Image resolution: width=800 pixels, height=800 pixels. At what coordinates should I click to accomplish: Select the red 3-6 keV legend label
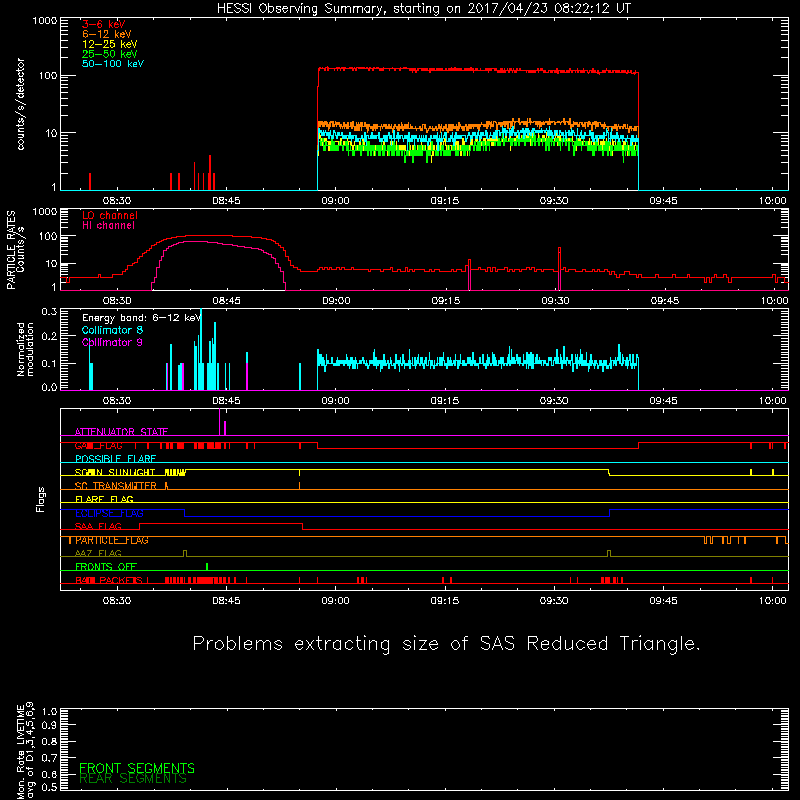point(104,24)
